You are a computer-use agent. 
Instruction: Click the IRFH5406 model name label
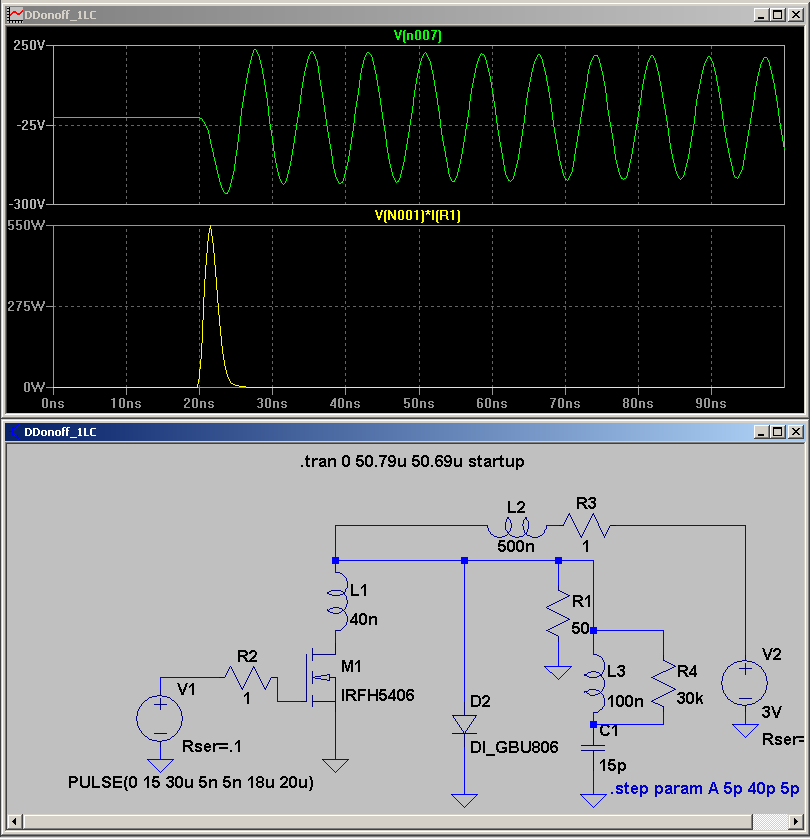(378, 693)
